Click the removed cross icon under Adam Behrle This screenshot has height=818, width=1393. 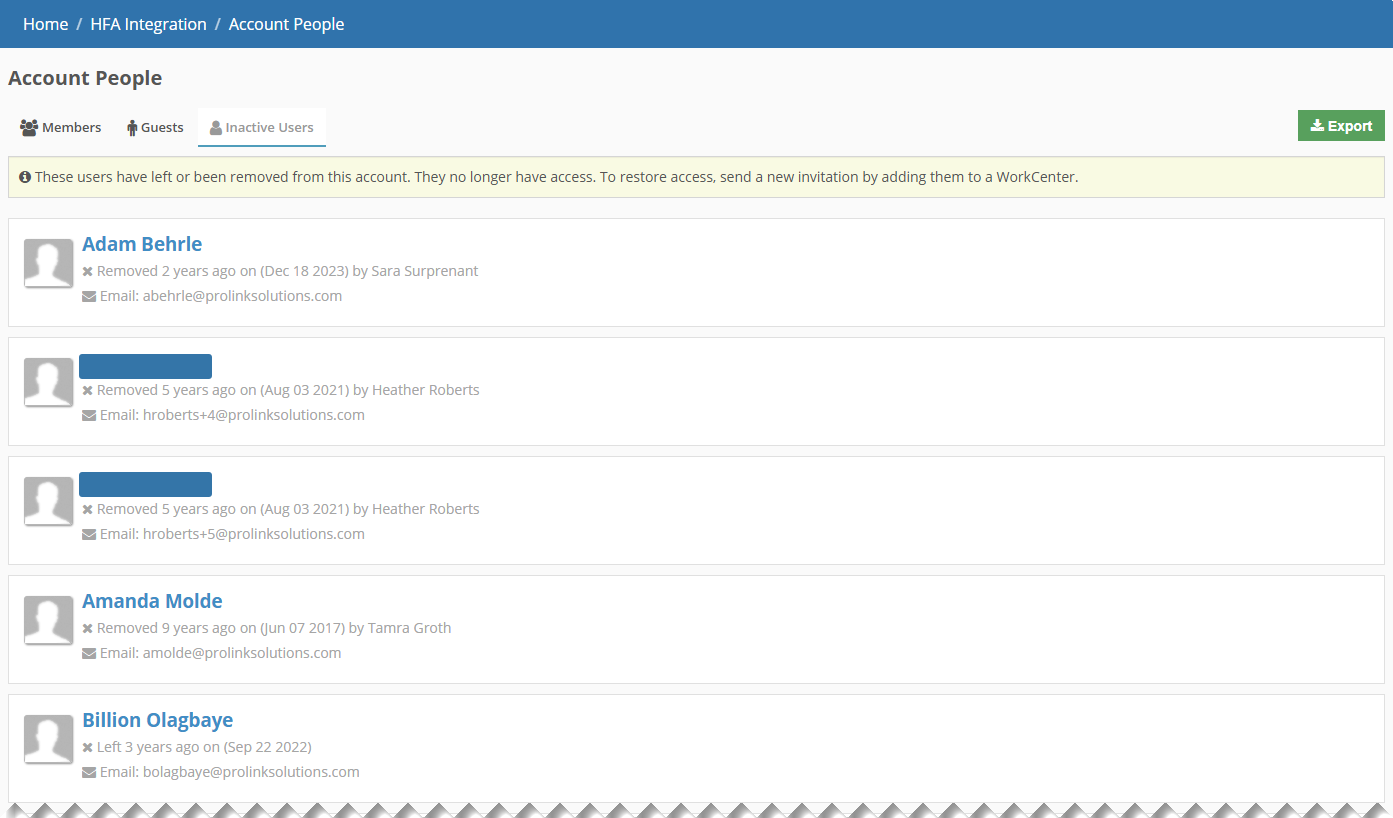(x=86, y=270)
